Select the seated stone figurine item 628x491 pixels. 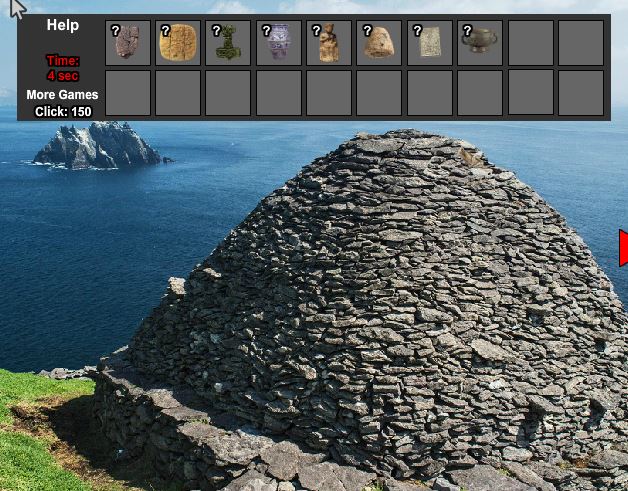point(329,43)
